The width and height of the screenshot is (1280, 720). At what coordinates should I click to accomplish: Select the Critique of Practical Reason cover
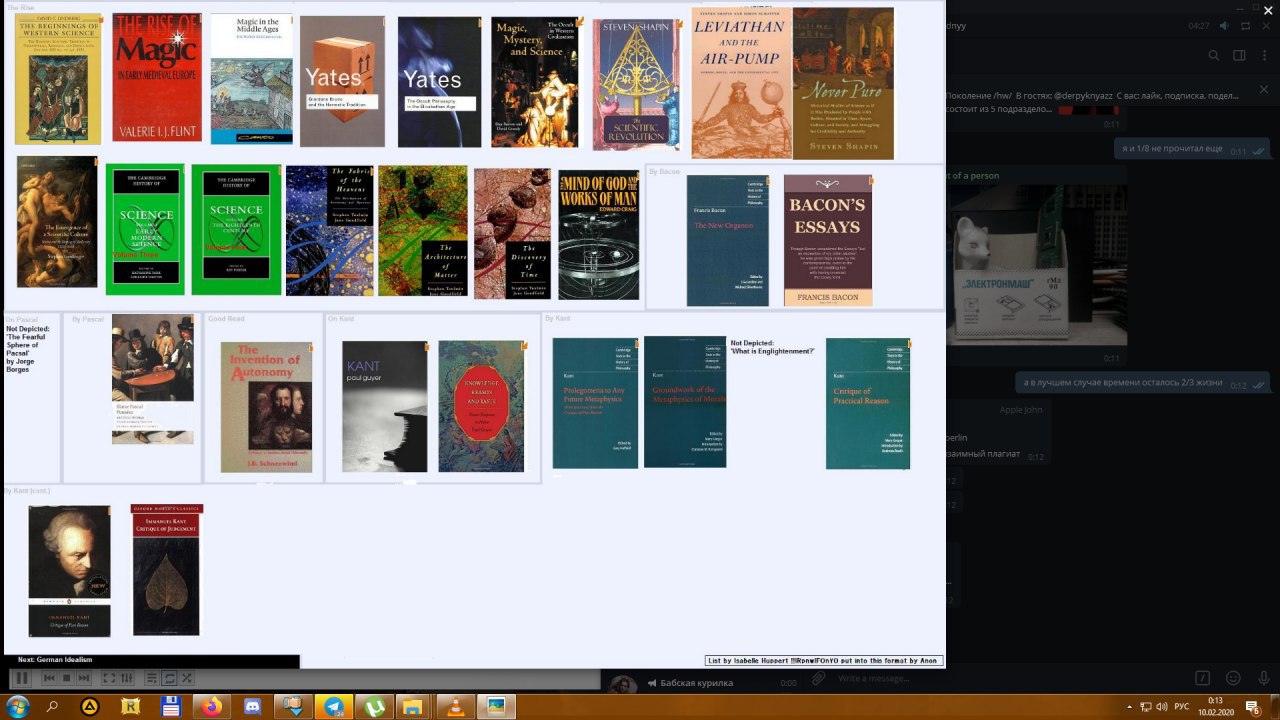[x=868, y=404]
